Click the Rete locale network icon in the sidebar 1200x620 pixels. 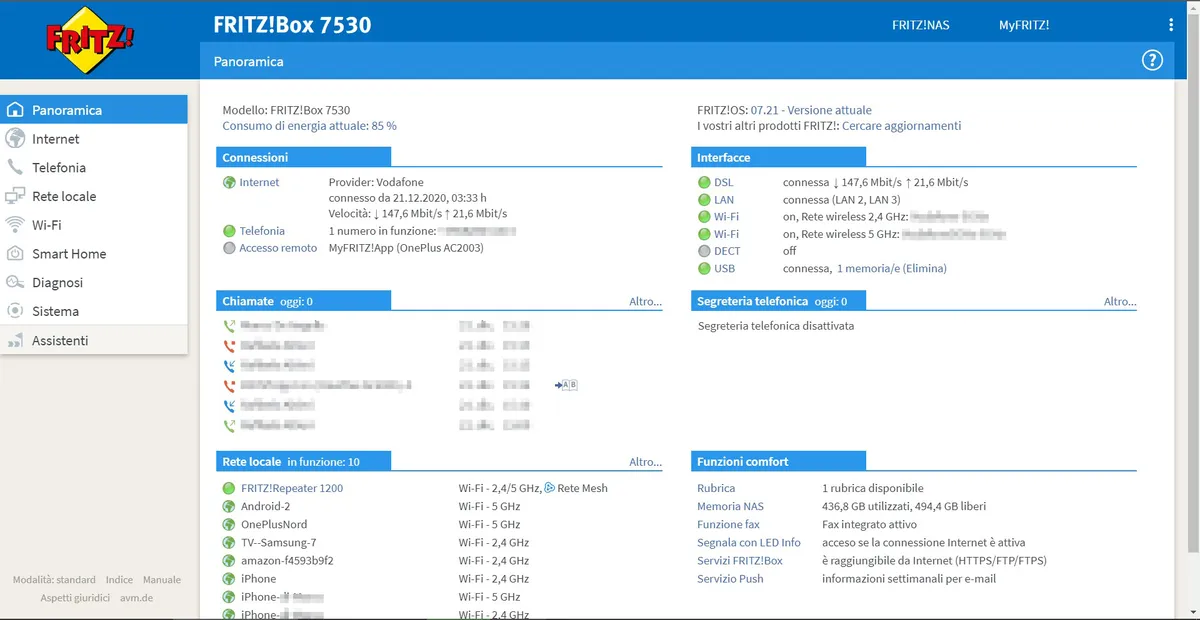point(15,196)
